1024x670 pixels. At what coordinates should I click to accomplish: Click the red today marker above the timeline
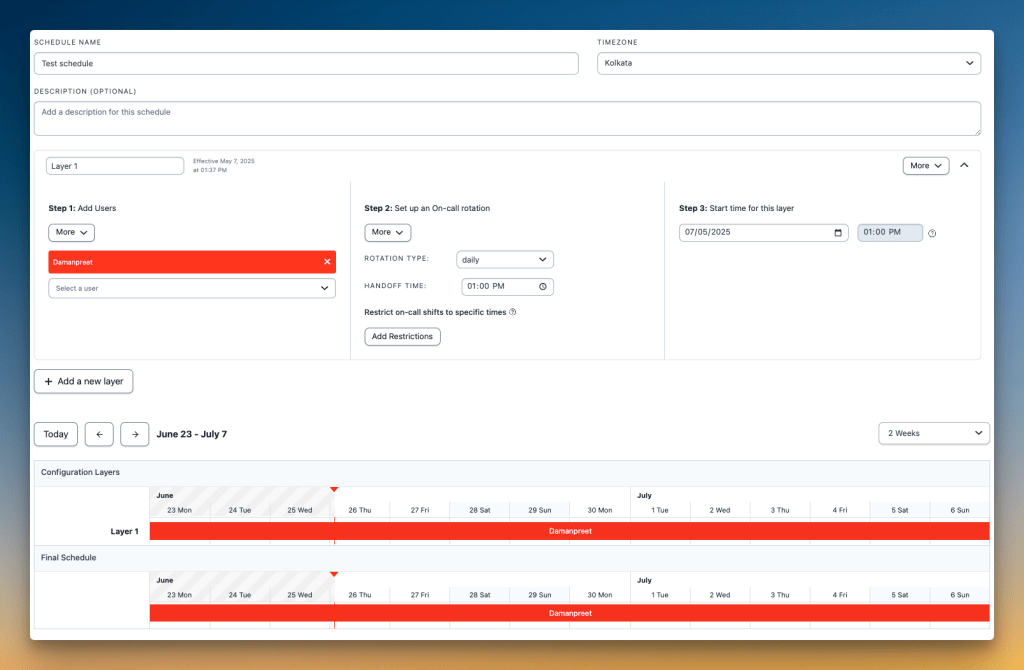pyautogui.click(x=334, y=489)
